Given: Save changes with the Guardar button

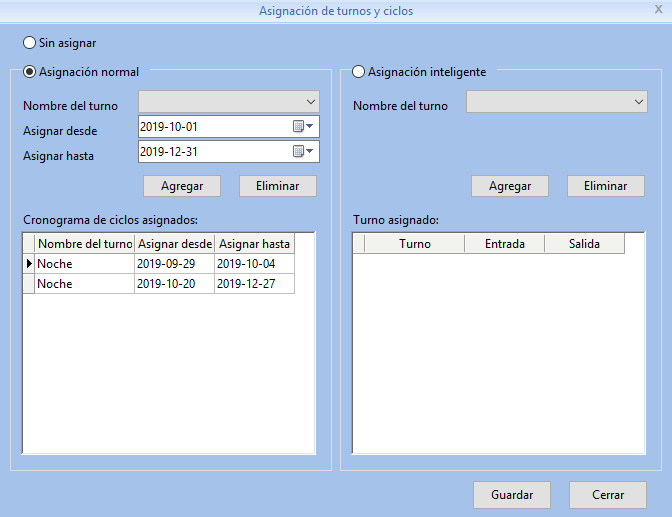Looking at the screenshot, I should pos(512,495).
